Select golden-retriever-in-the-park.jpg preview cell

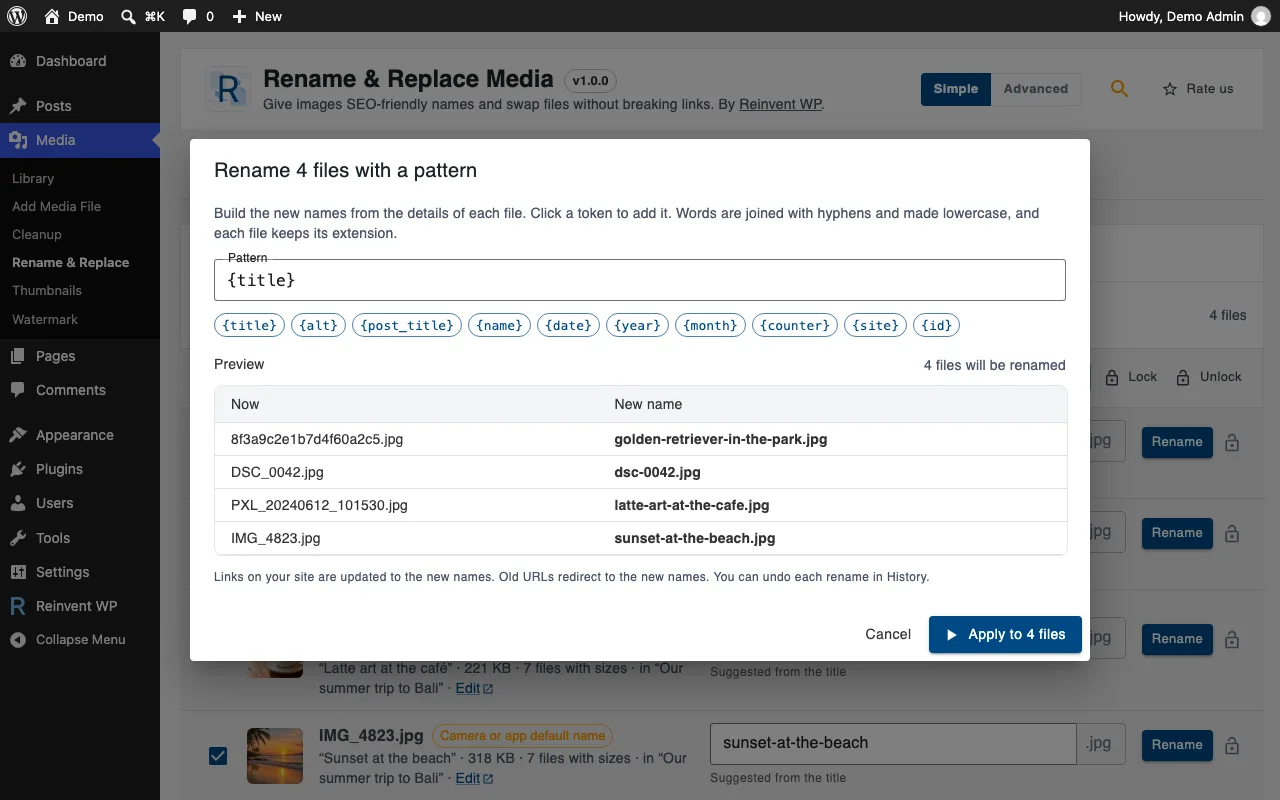click(x=720, y=438)
